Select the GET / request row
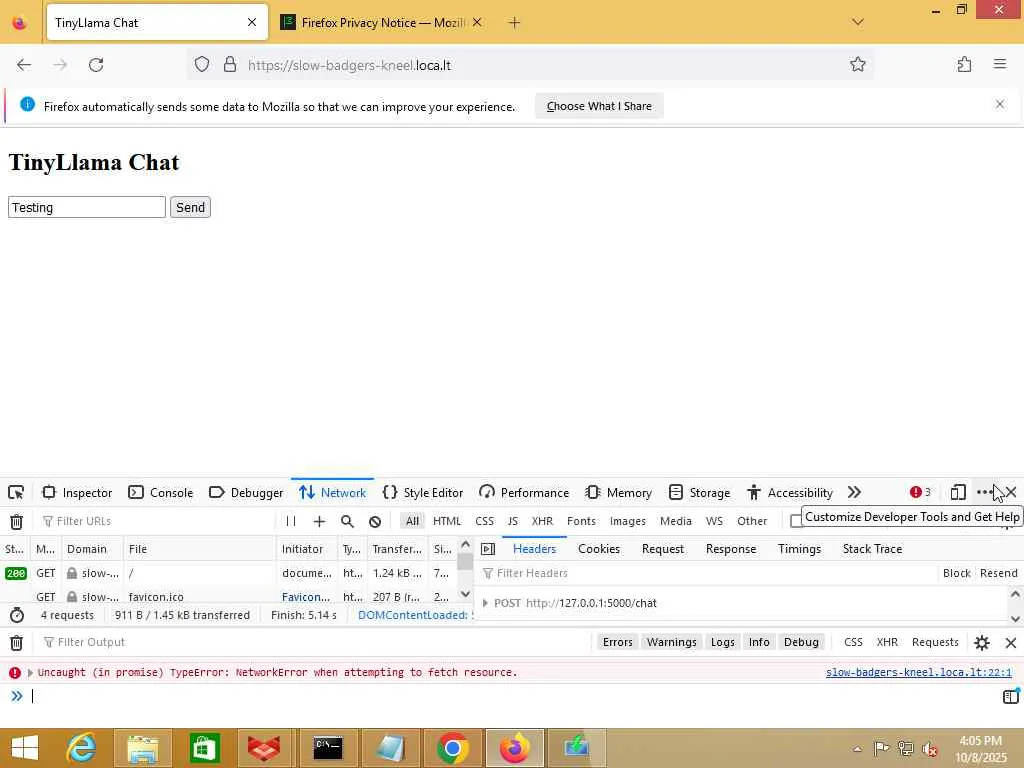 pos(229,573)
